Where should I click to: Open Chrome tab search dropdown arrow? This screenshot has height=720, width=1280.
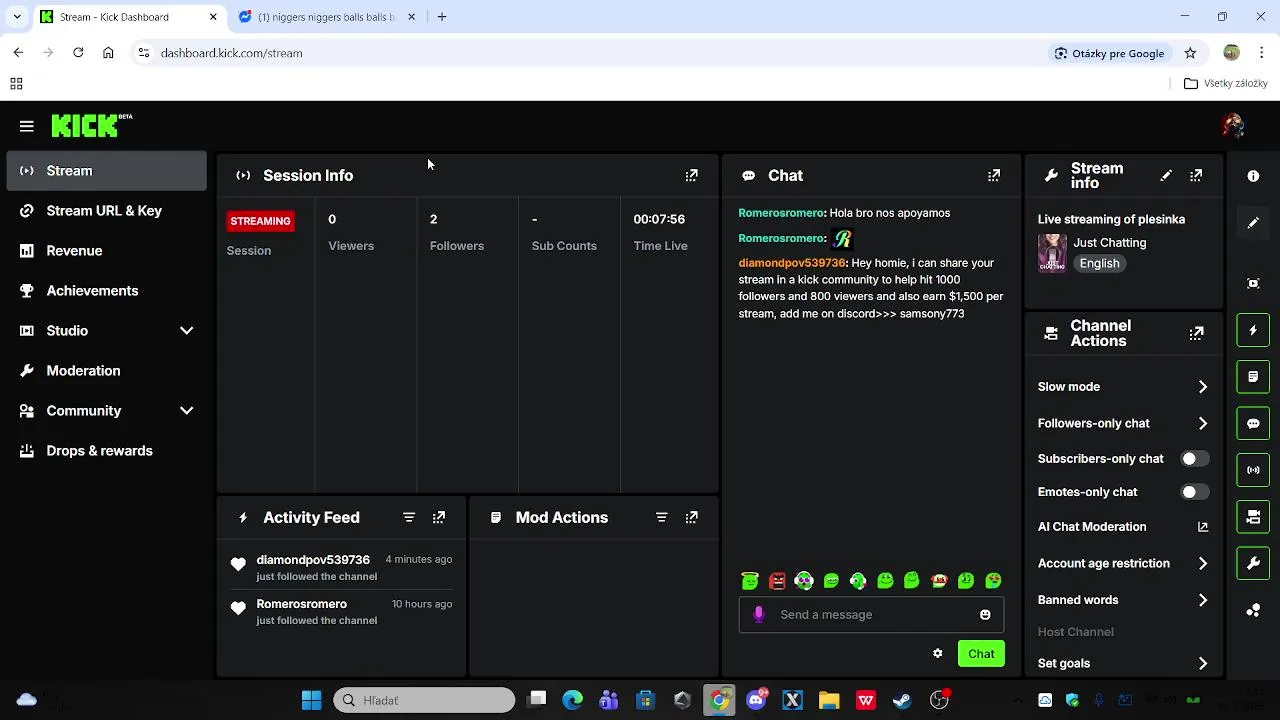[x=17, y=17]
